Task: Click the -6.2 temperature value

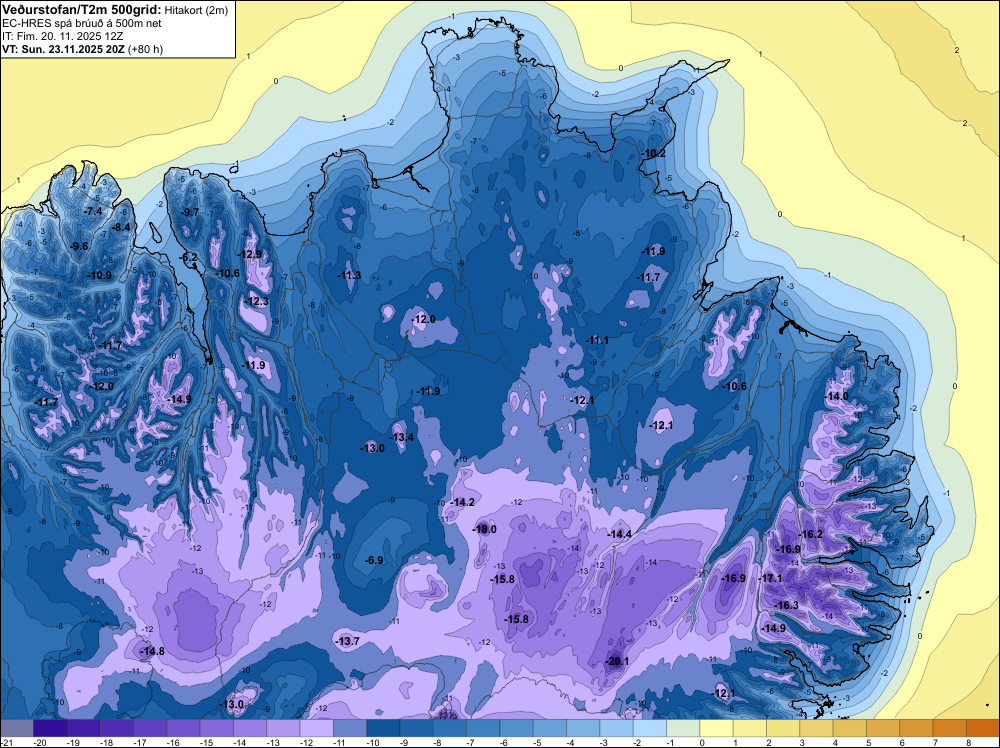Action: (188, 256)
